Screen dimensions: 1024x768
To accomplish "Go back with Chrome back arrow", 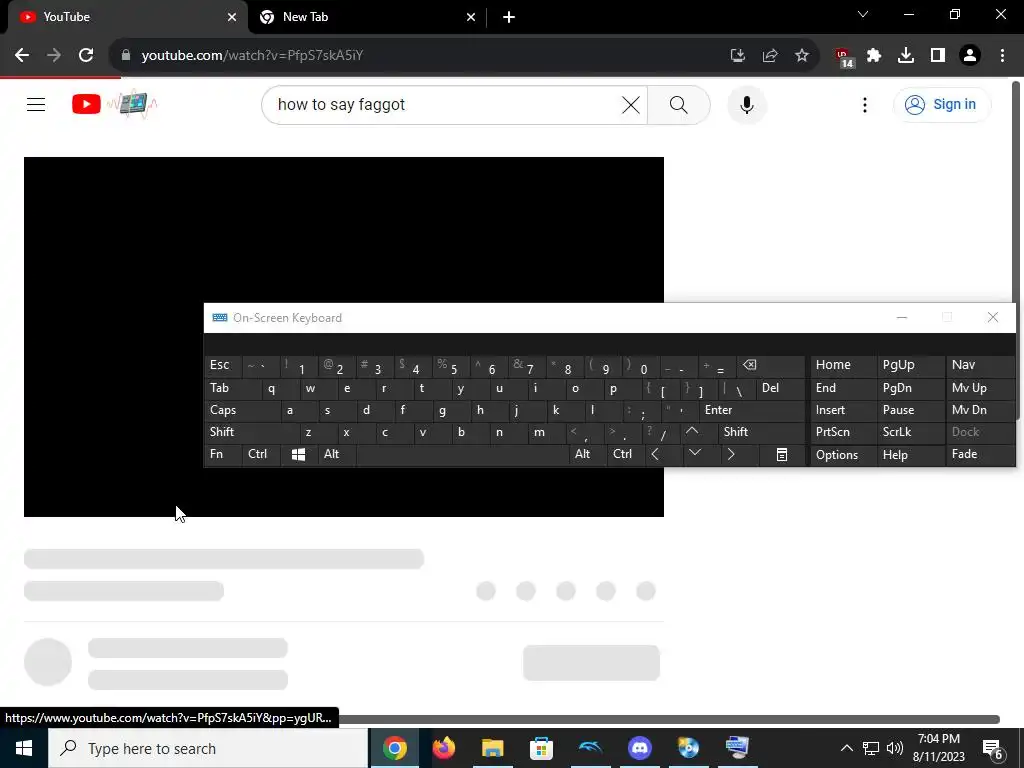I will click(x=22, y=56).
